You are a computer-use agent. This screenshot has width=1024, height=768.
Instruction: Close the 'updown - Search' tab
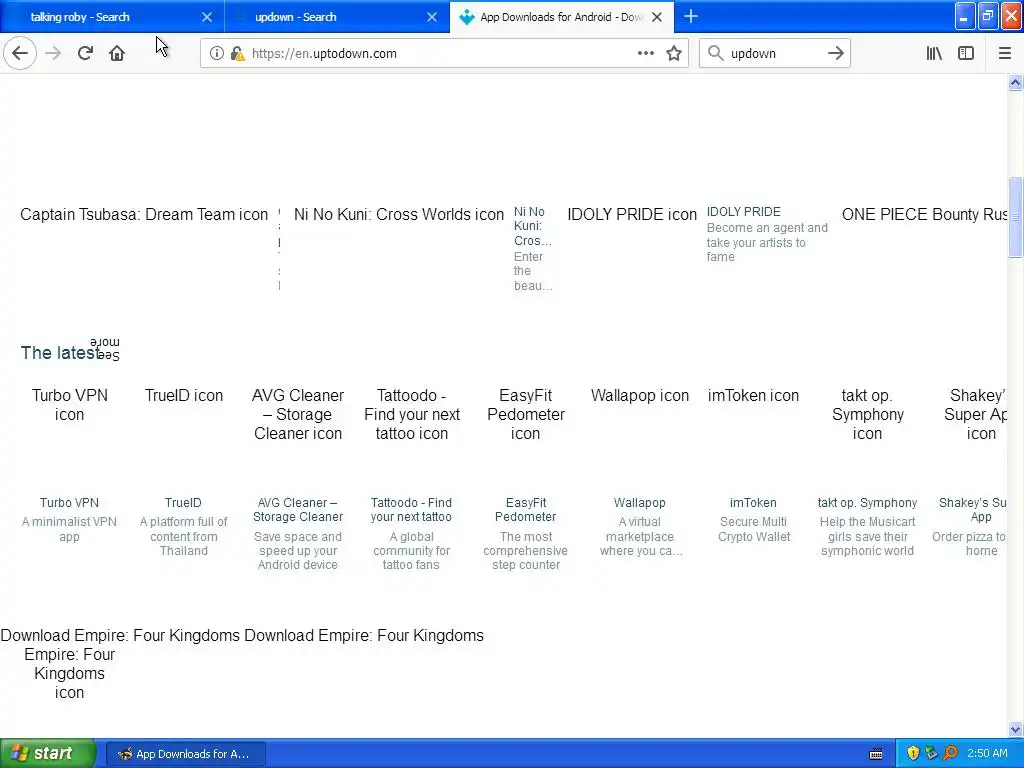(x=432, y=17)
